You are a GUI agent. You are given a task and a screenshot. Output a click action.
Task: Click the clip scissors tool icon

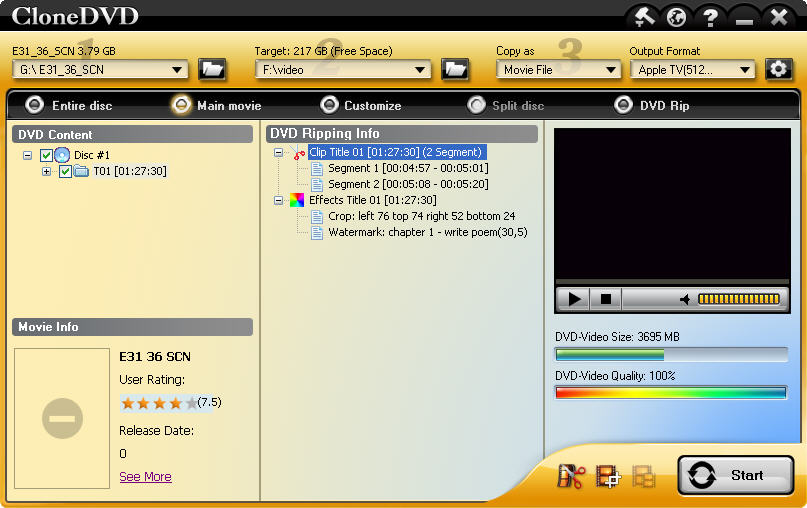coord(571,476)
